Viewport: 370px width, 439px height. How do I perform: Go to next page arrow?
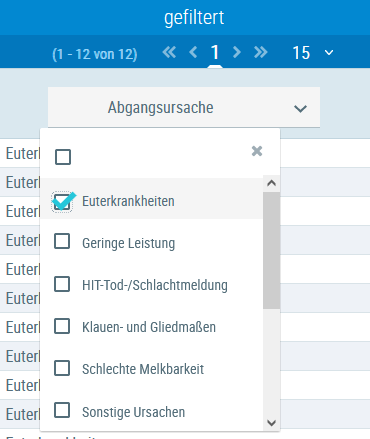237,52
